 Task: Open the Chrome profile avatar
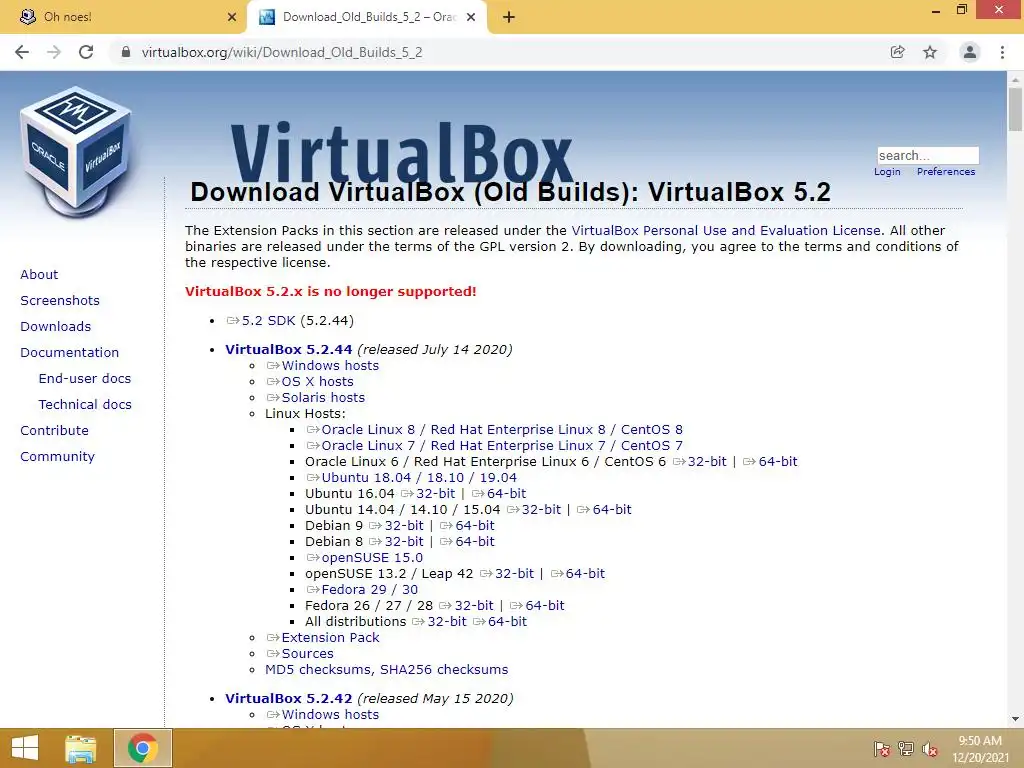click(970, 52)
